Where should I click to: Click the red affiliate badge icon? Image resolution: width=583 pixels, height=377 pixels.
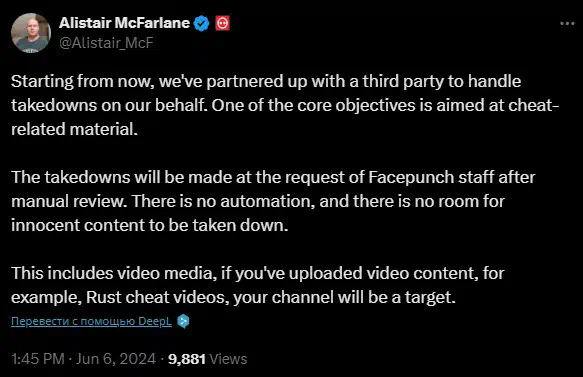click(x=222, y=23)
